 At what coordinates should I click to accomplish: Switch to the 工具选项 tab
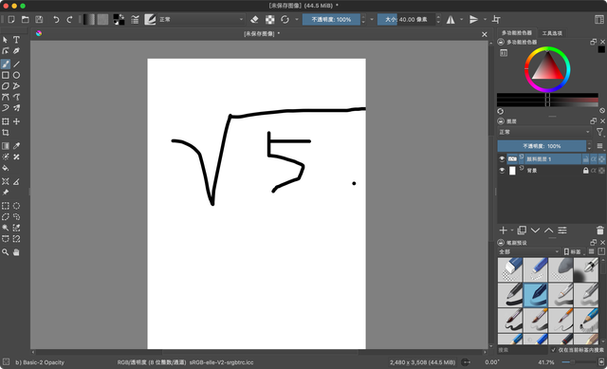[x=552, y=33]
